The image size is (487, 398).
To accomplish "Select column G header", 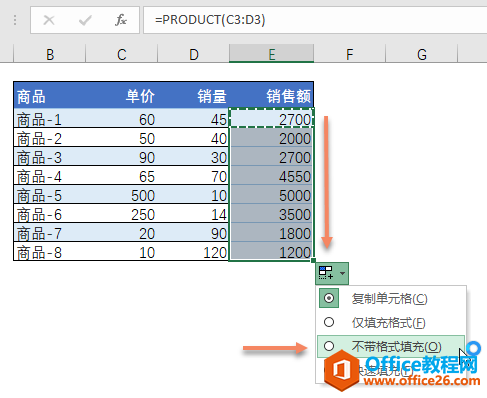I will pos(422,54).
